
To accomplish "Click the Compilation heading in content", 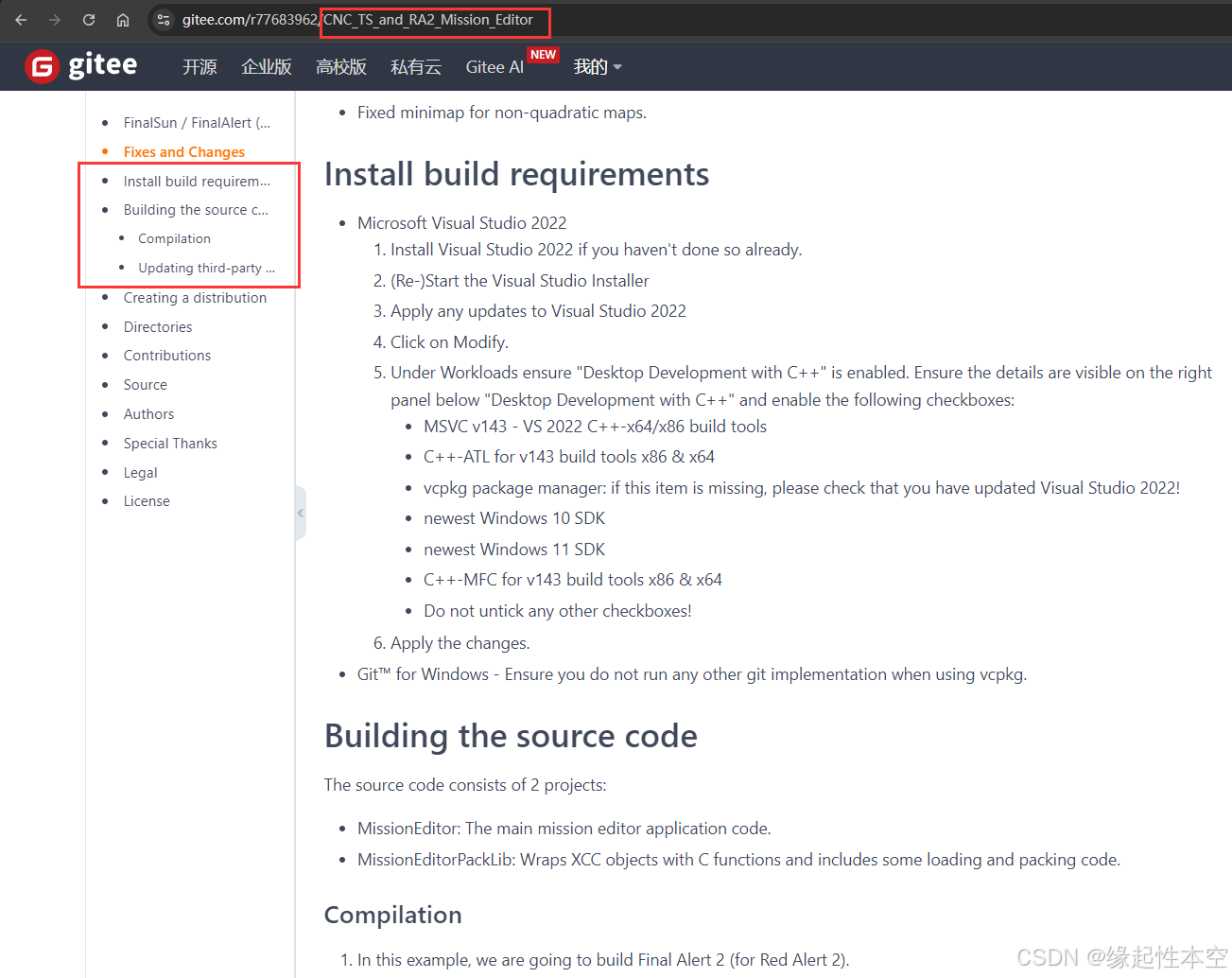I will coord(393,915).
